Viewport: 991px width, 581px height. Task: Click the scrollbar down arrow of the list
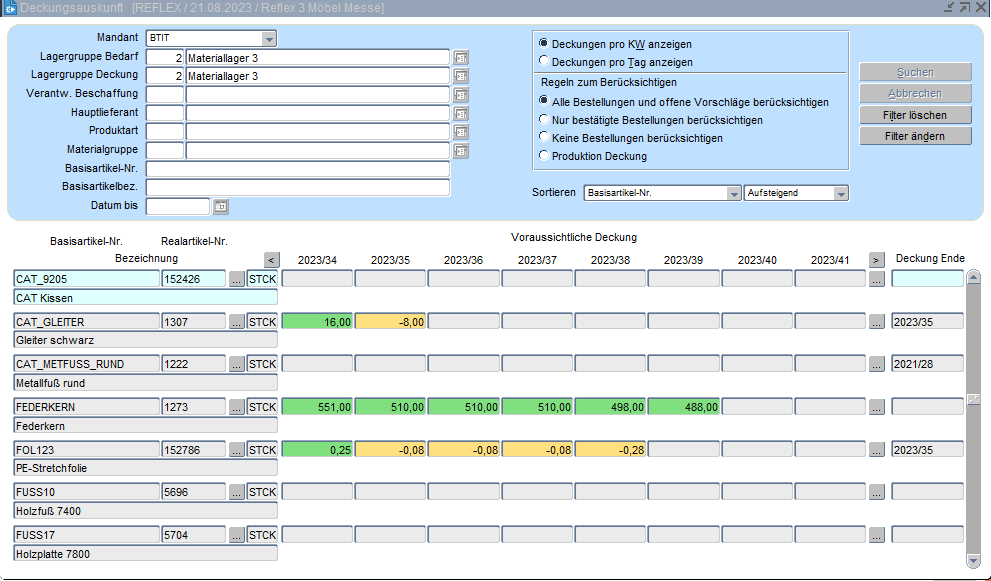click(973, 560)
